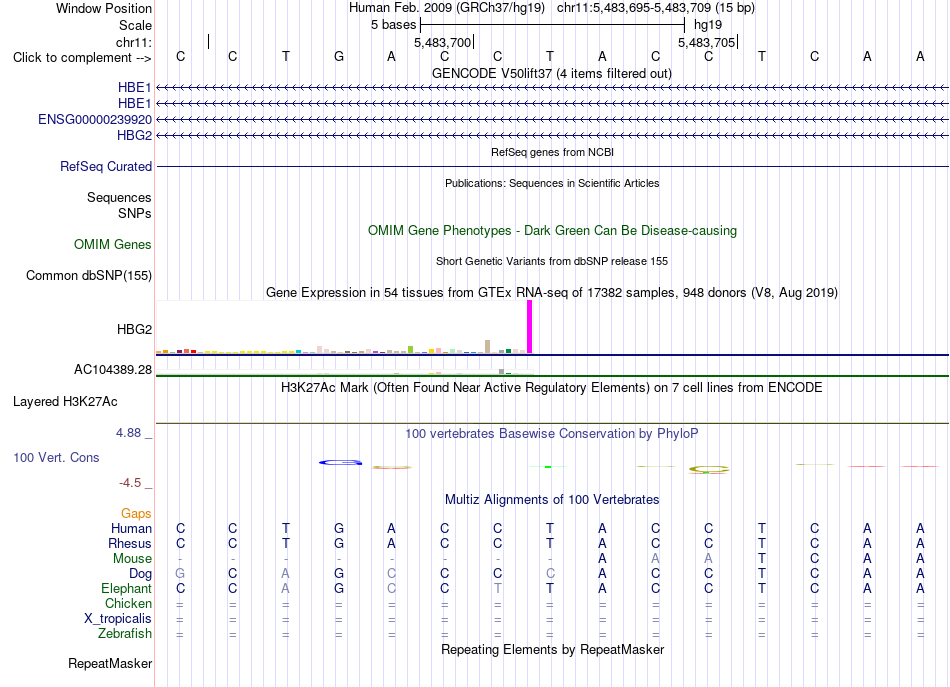Viewport: 950px width, 687px height.
Task: Click the Human species row label
Action: 131,528
